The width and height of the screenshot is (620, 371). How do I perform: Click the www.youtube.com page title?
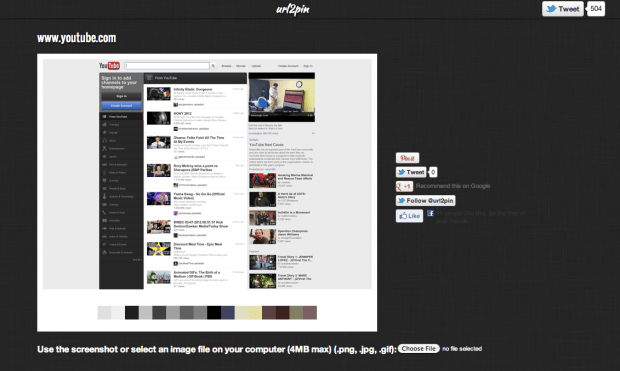[x=77, y=38]
